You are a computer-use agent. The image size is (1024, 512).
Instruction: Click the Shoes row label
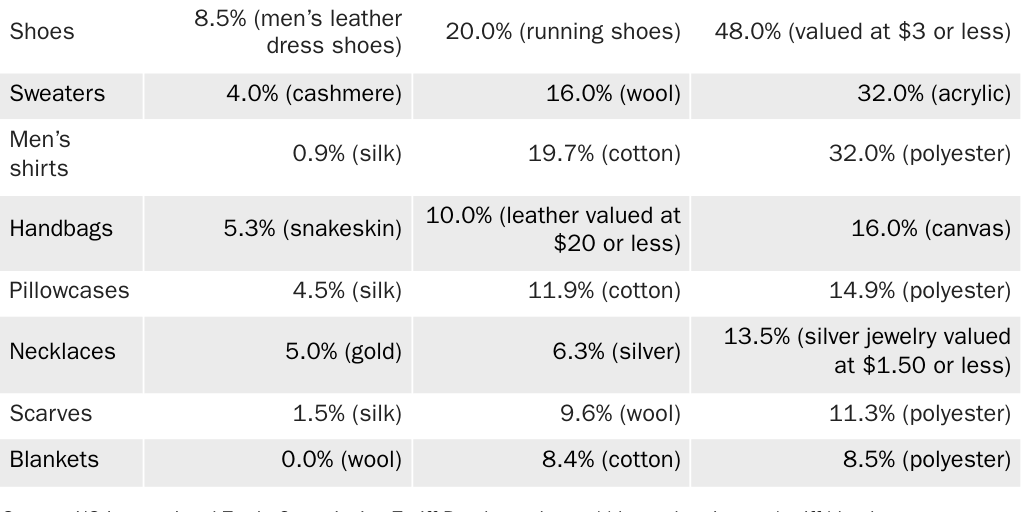pyautogui.click(x=42, y=32)
